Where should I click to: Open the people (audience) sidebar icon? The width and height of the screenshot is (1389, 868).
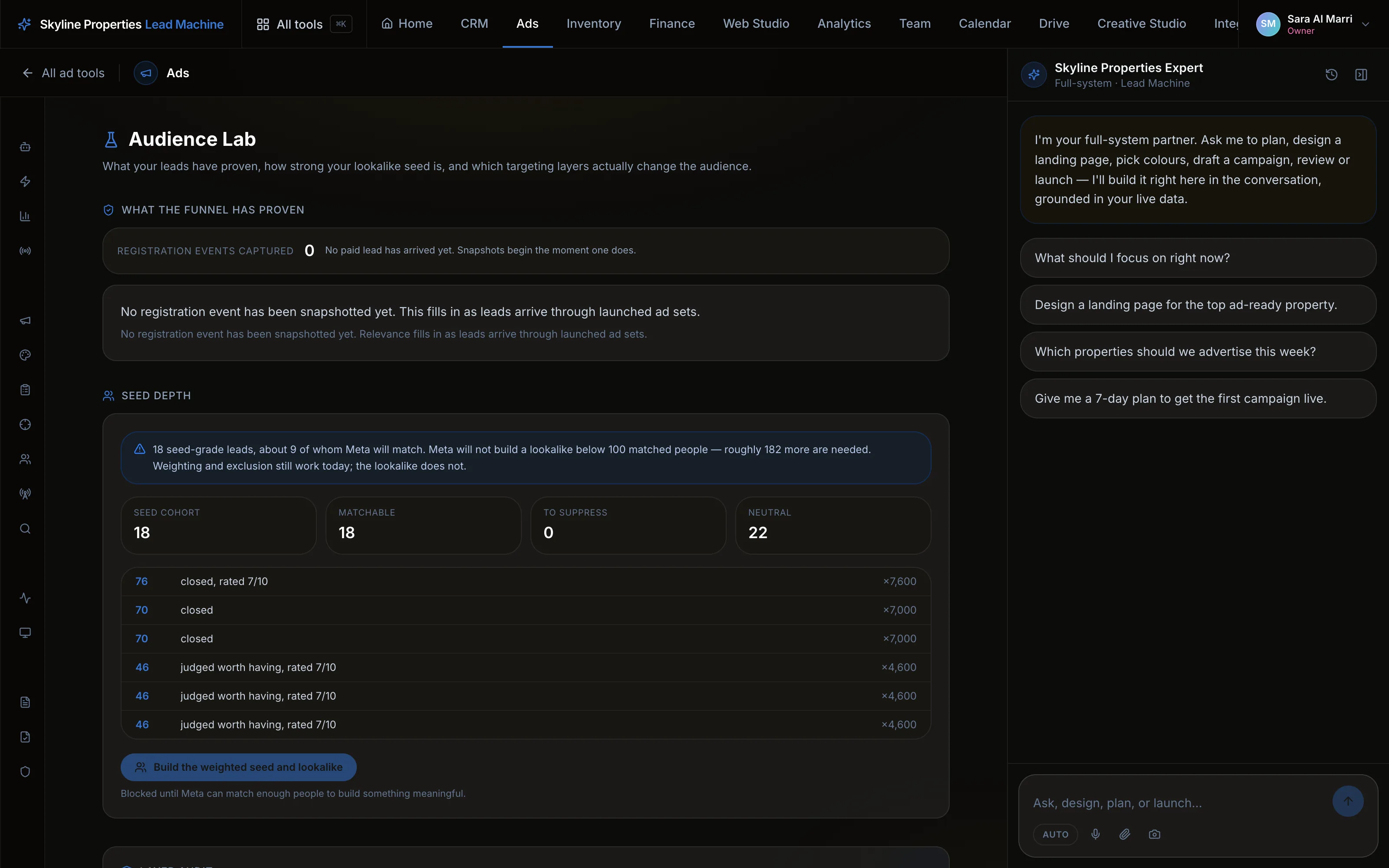25,459
